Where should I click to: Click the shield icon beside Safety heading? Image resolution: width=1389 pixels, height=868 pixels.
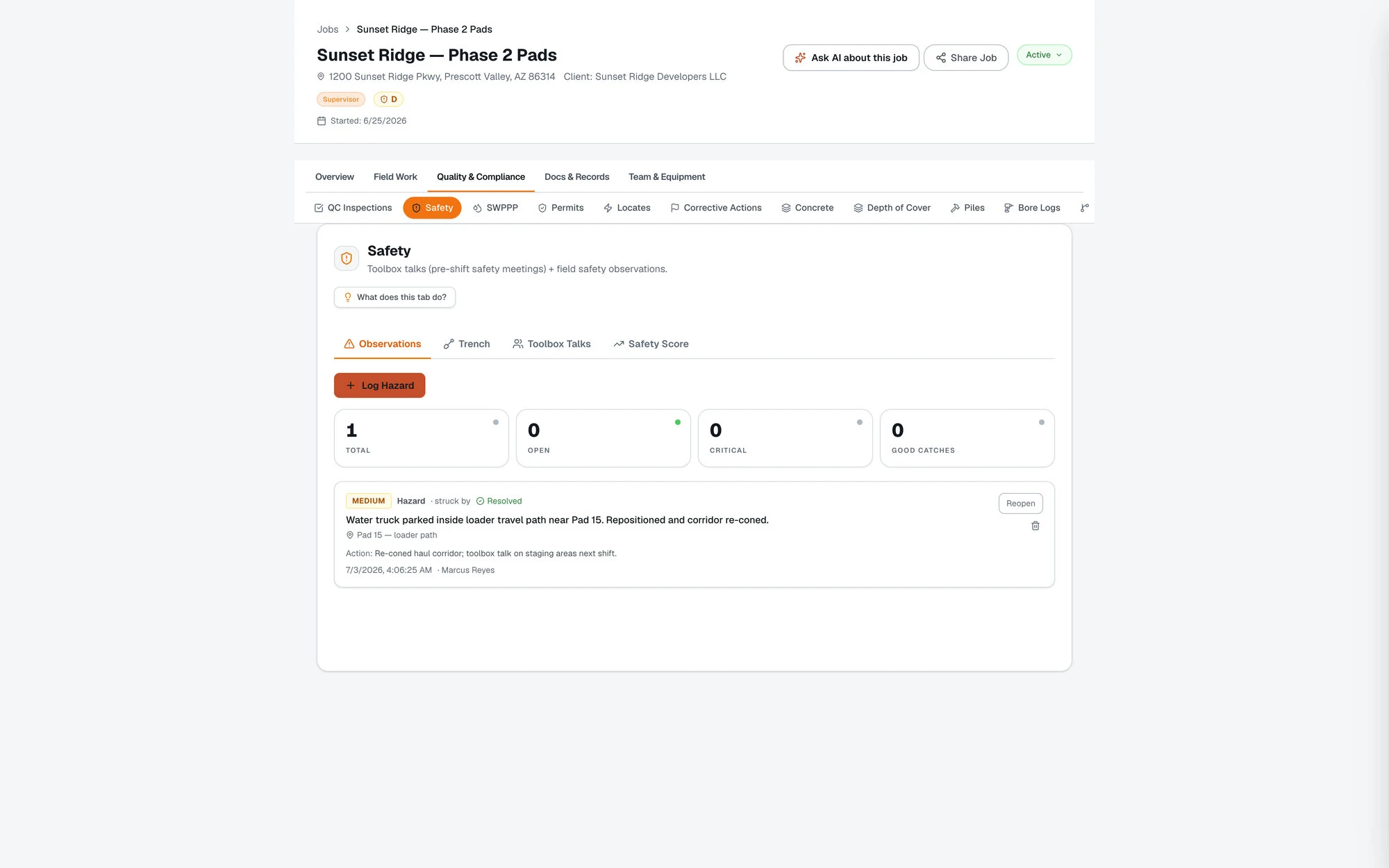point(347,258)
